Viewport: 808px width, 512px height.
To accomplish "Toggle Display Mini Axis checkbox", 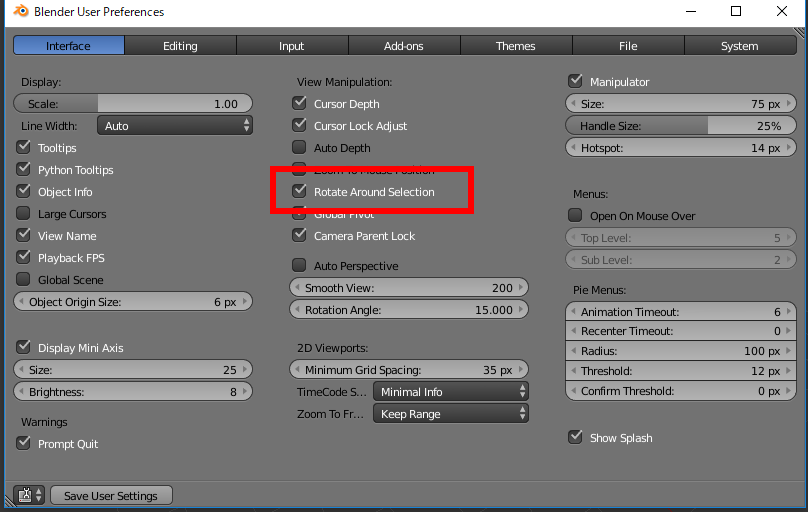I will point(24,347).
